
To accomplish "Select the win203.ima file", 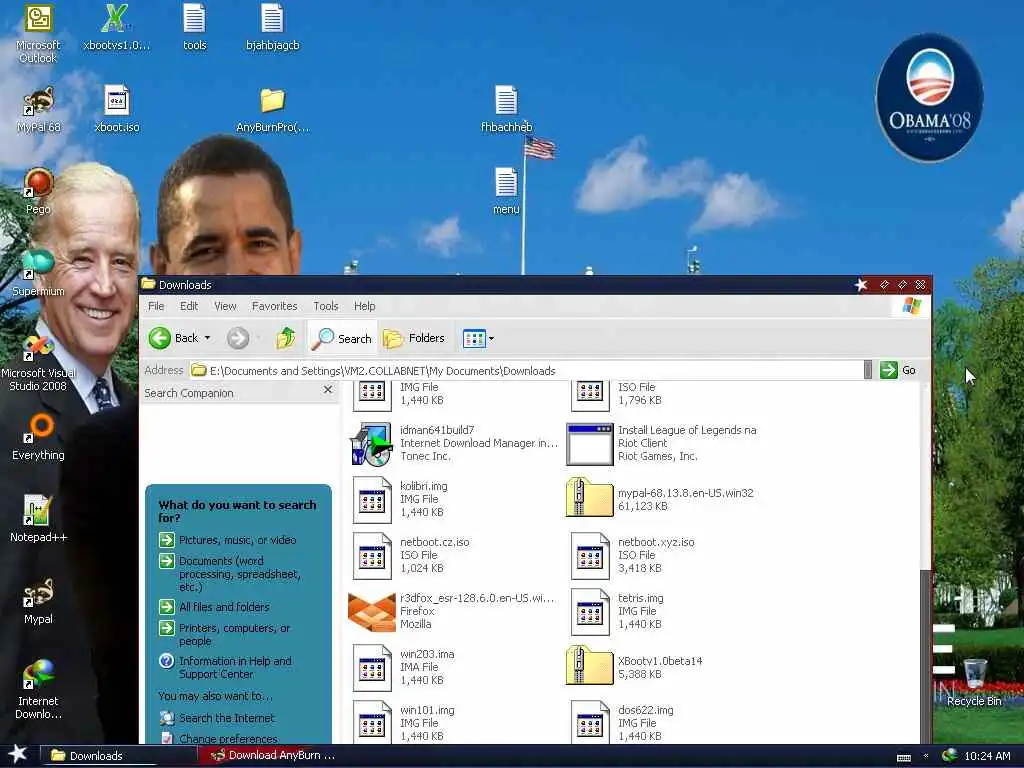I will click(x=404, y=667).
